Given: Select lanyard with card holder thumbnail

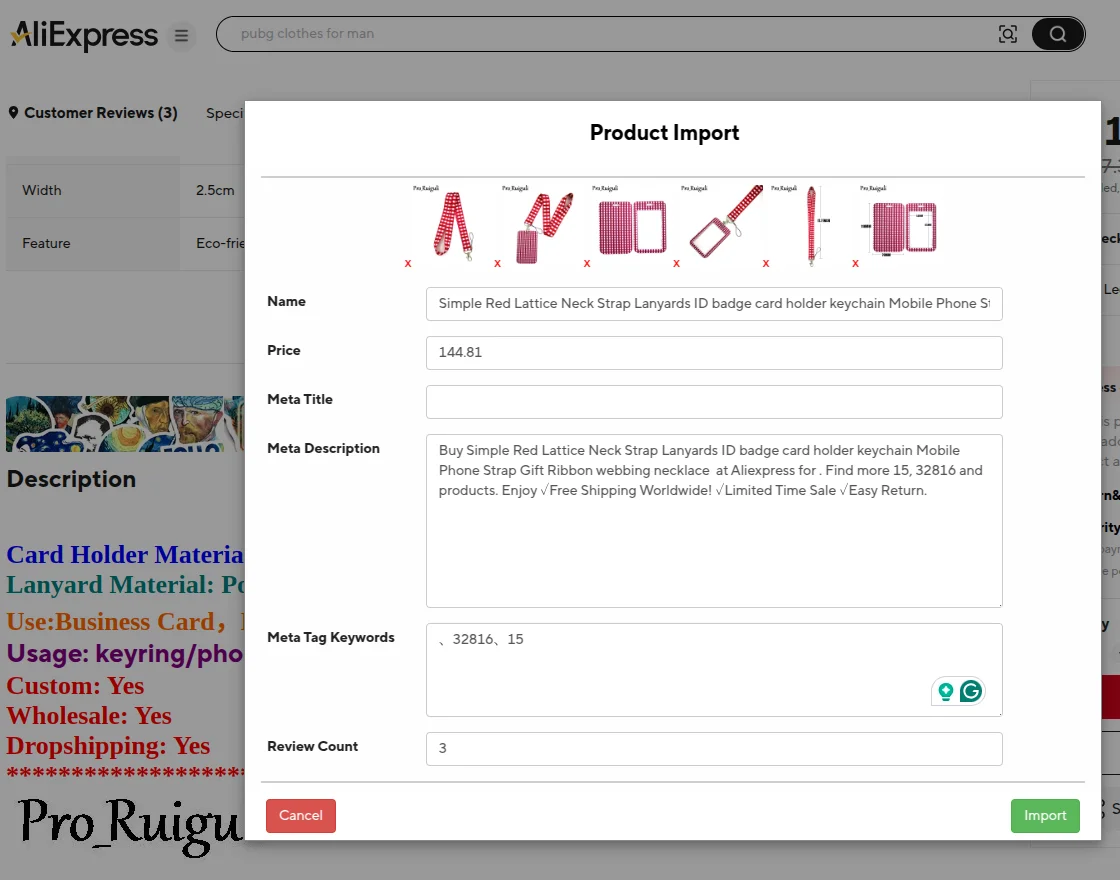Looking at the screenshot, I should coord(542,224).
